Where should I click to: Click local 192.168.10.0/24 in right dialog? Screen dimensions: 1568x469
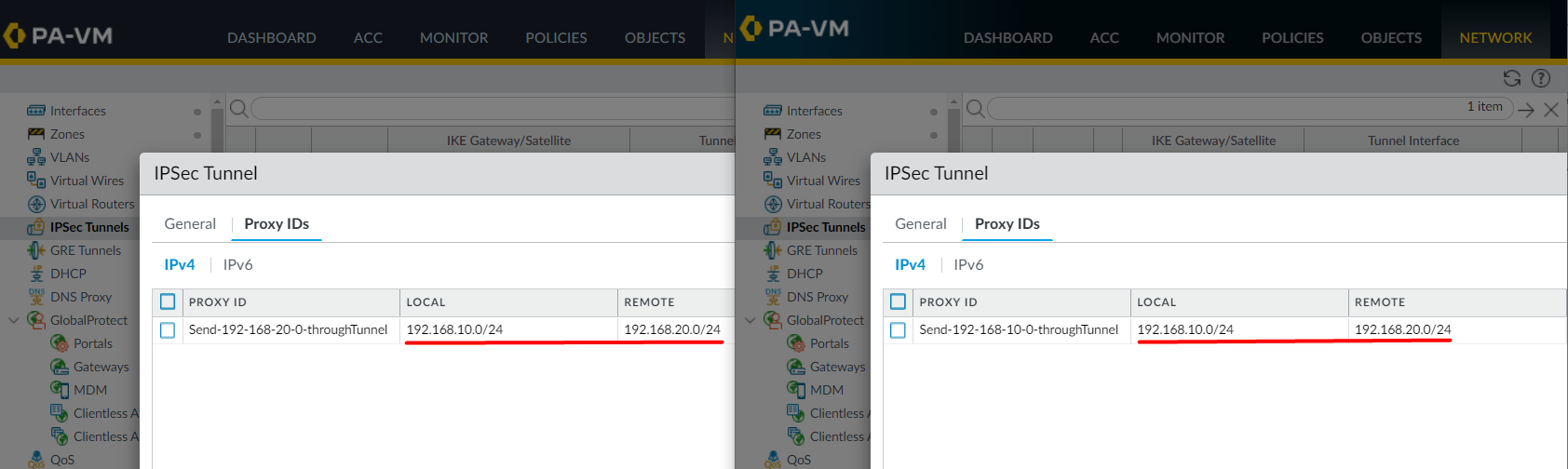click(1185, 330)
